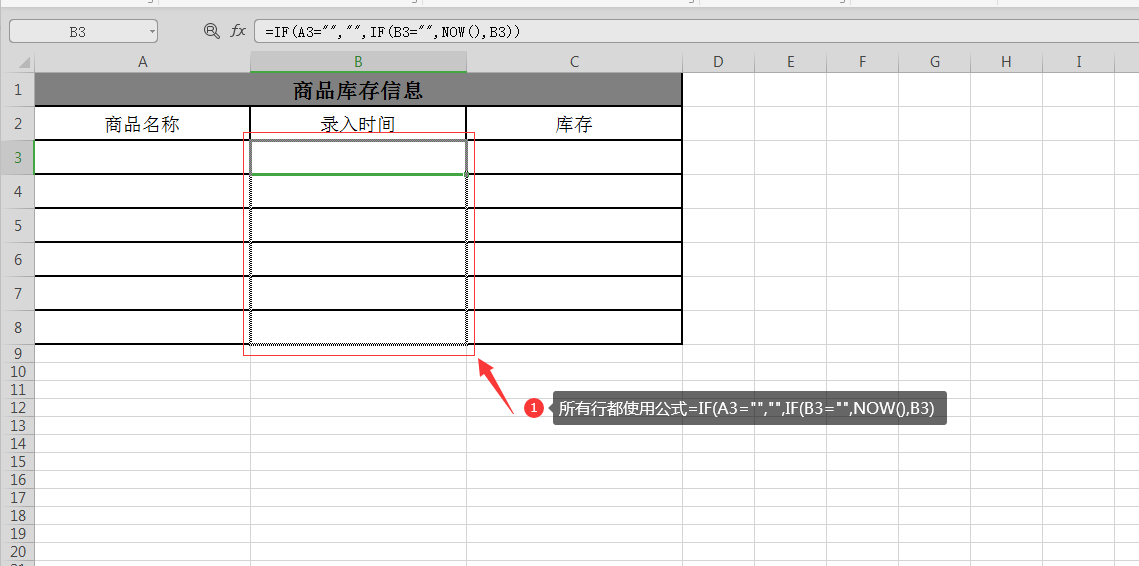
Task: Click the 库存 header cell
Action: (x=574, y=124)
